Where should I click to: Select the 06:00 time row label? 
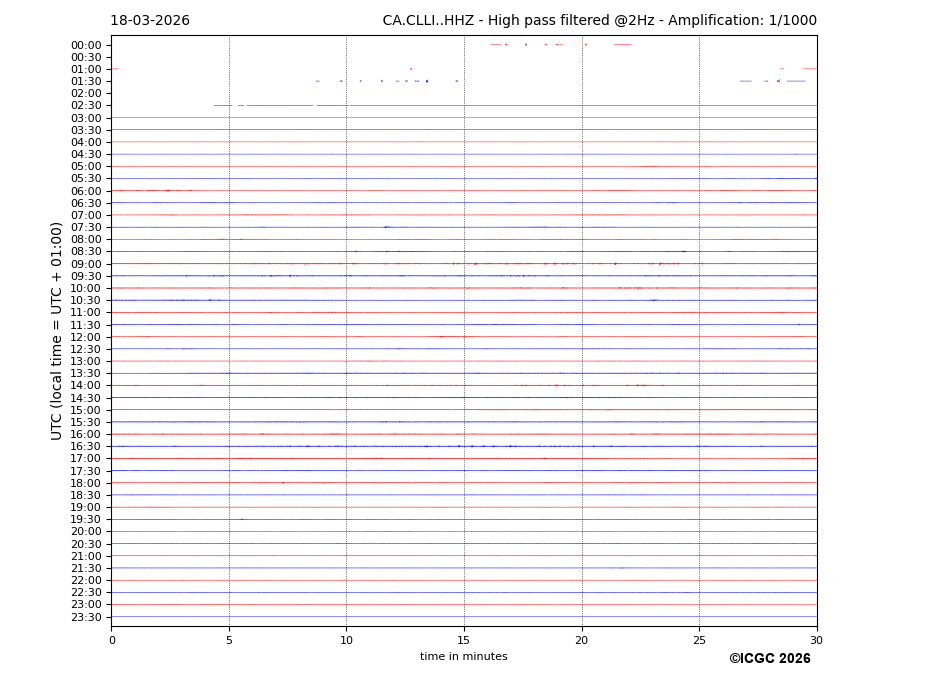(86, 191)
